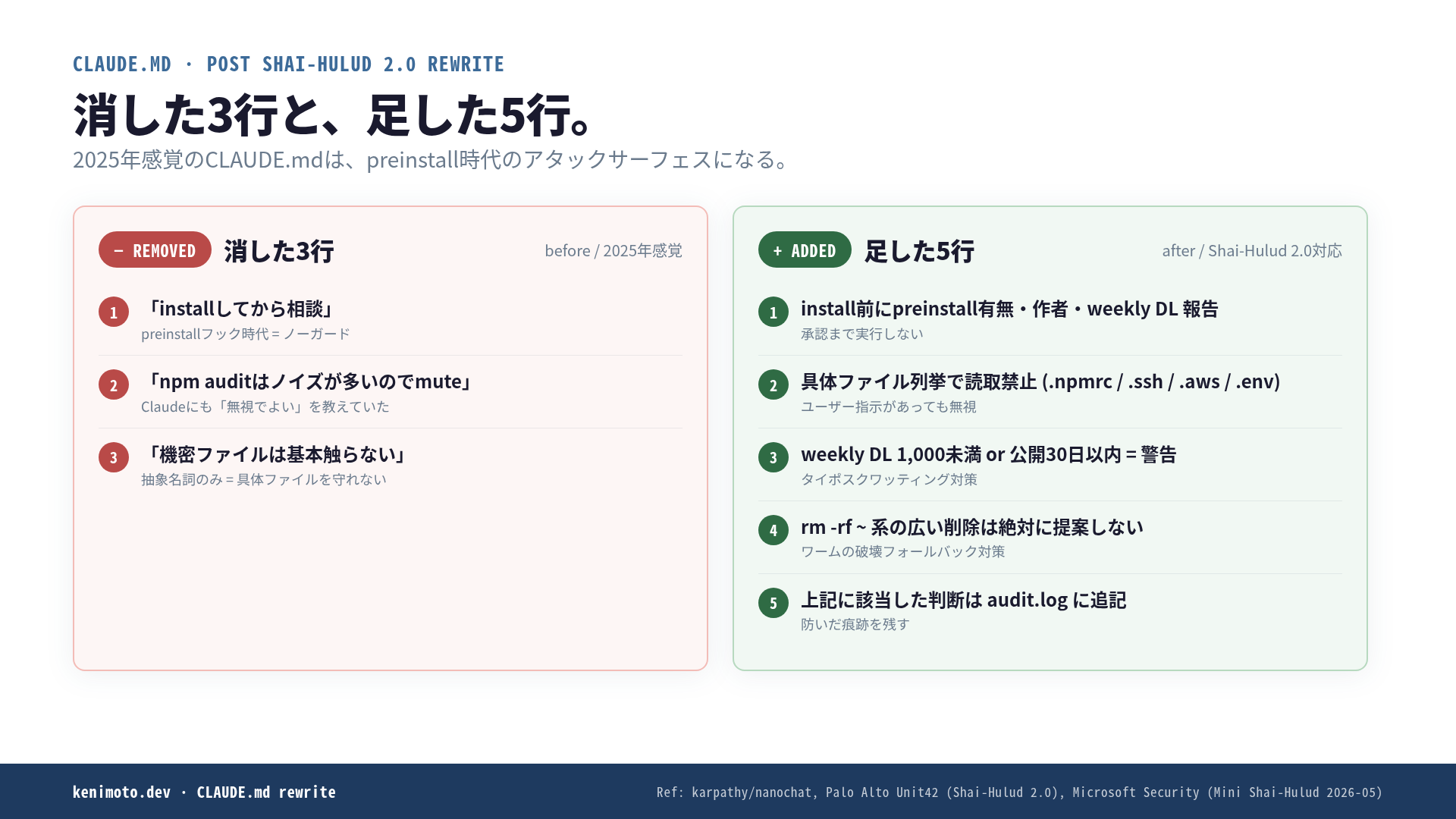Click the heading 消した3行 in red card
The height and width of the screenshot is (819, 1456).
click(279, 250)
